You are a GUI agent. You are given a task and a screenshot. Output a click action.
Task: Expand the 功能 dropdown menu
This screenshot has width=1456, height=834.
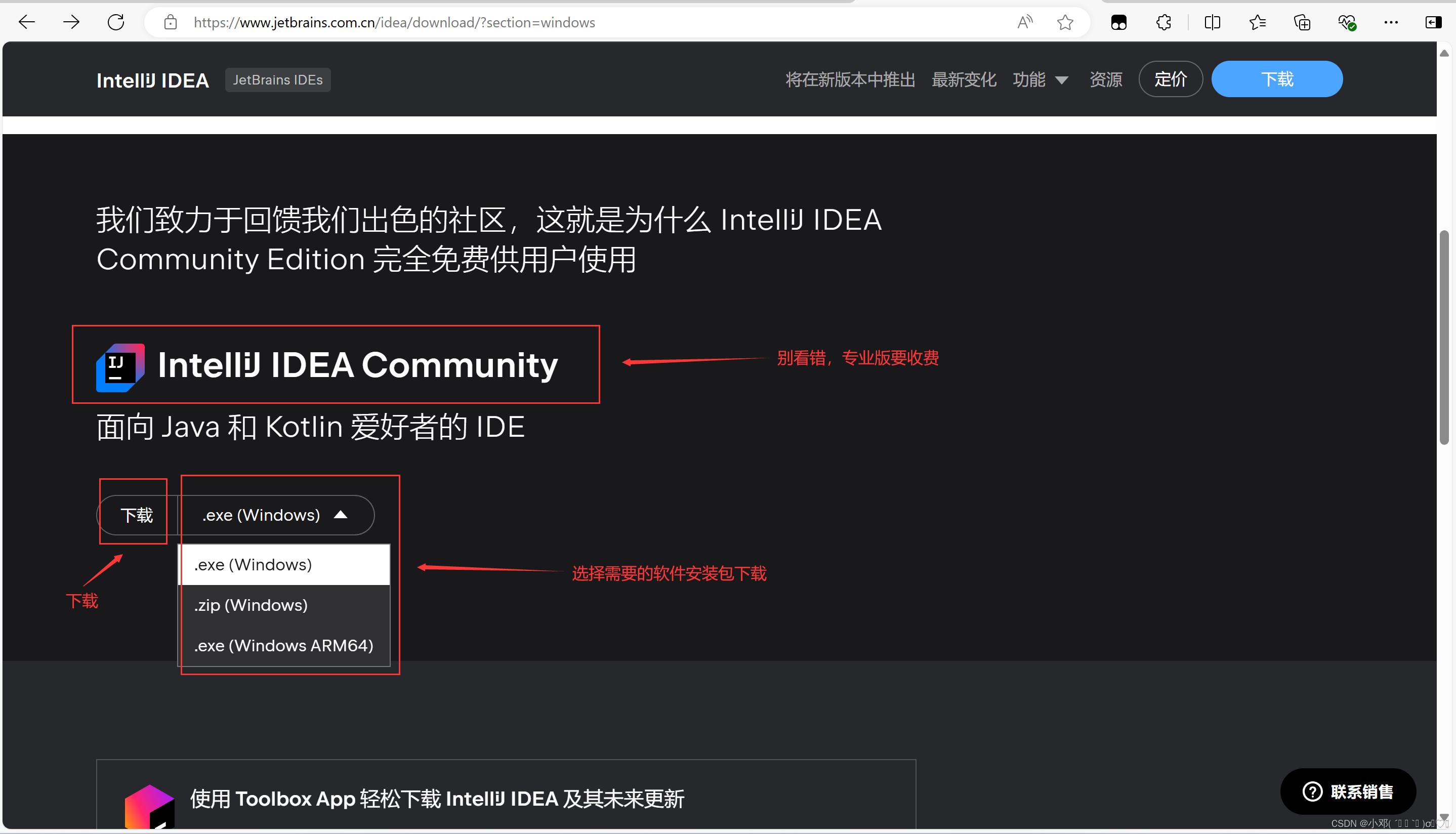[1040, 79]
